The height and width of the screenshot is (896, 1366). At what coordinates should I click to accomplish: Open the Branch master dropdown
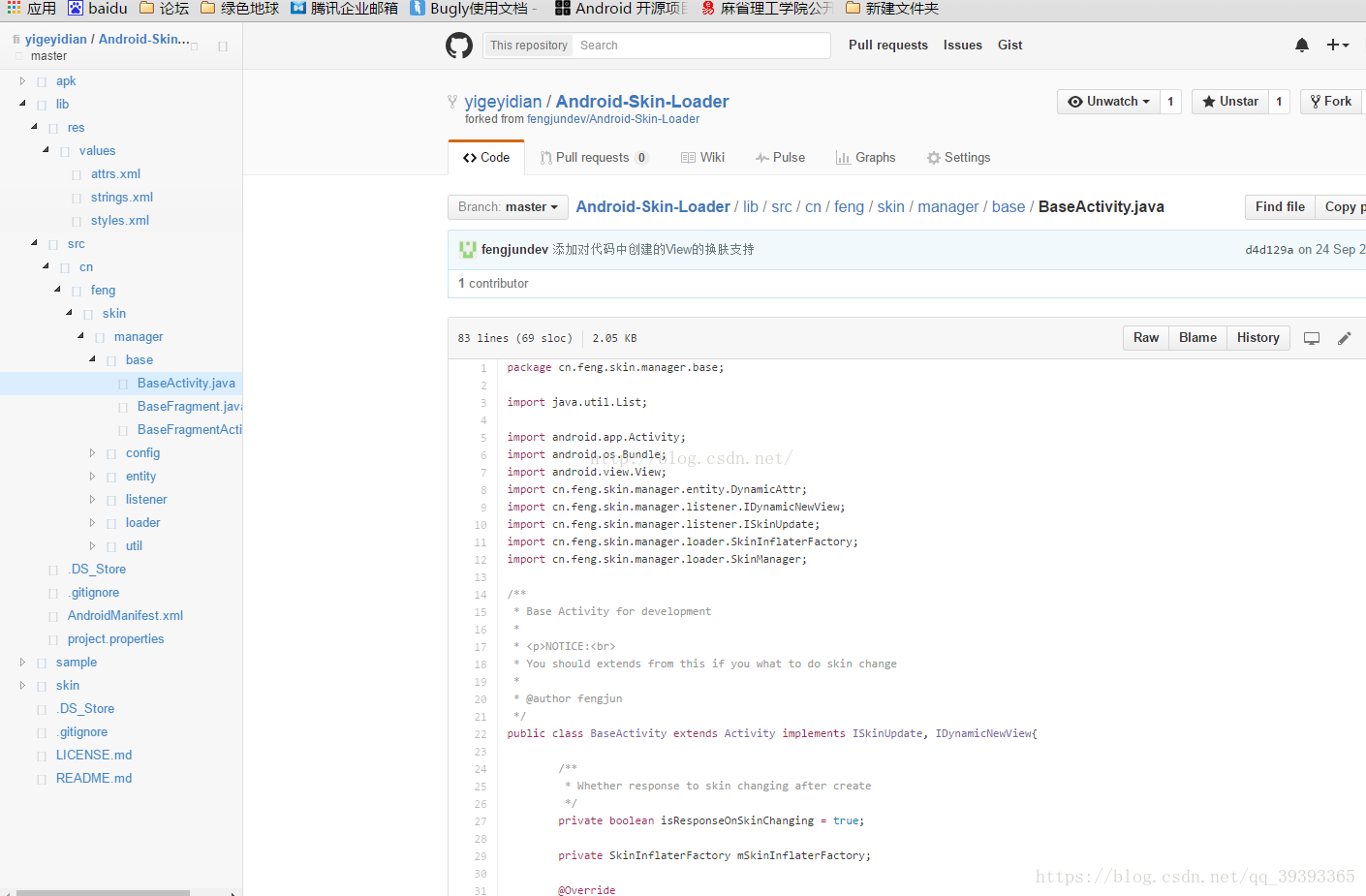tap(508, 207)
